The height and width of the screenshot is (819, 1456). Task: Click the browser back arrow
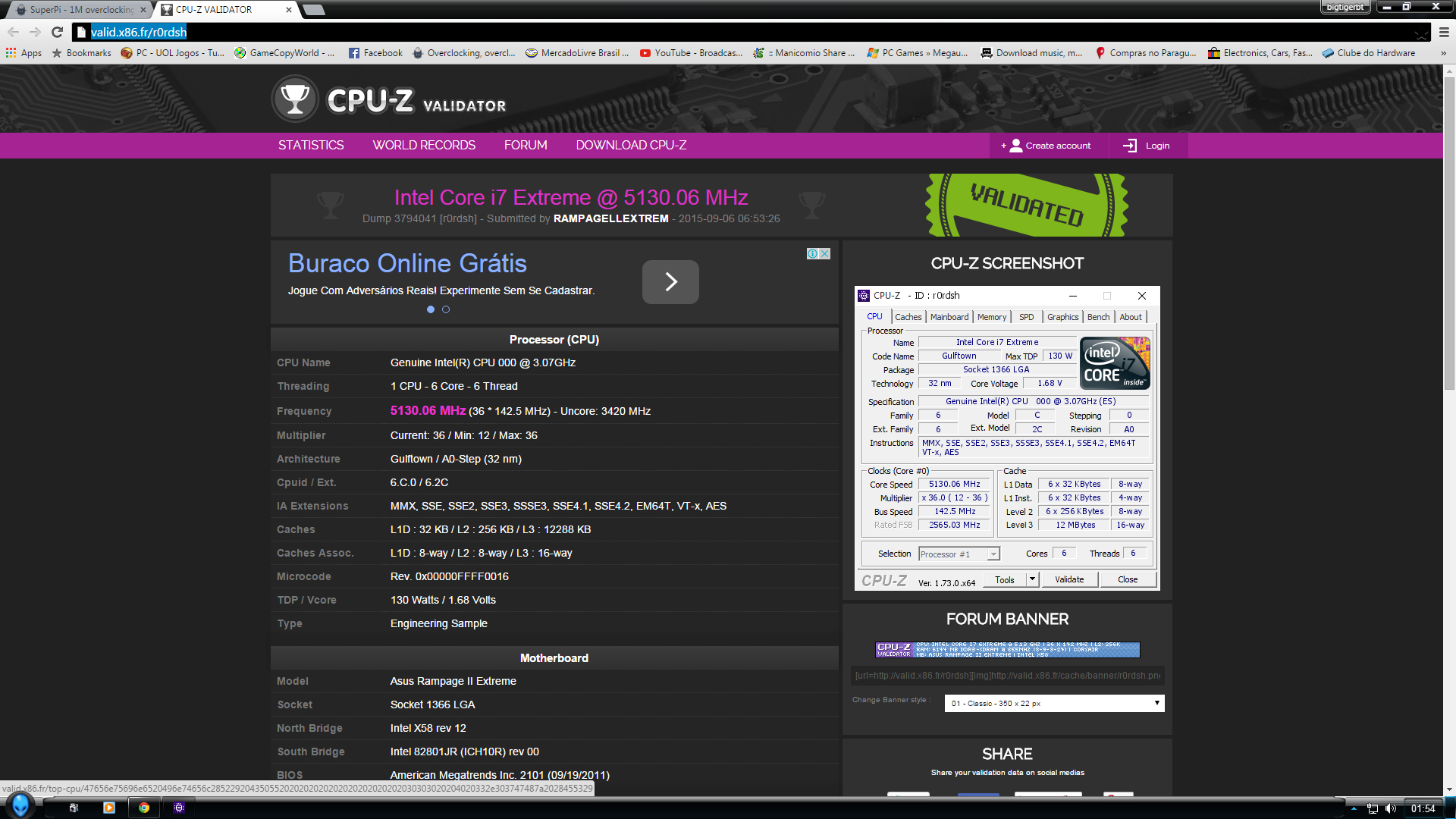[13, 32]
